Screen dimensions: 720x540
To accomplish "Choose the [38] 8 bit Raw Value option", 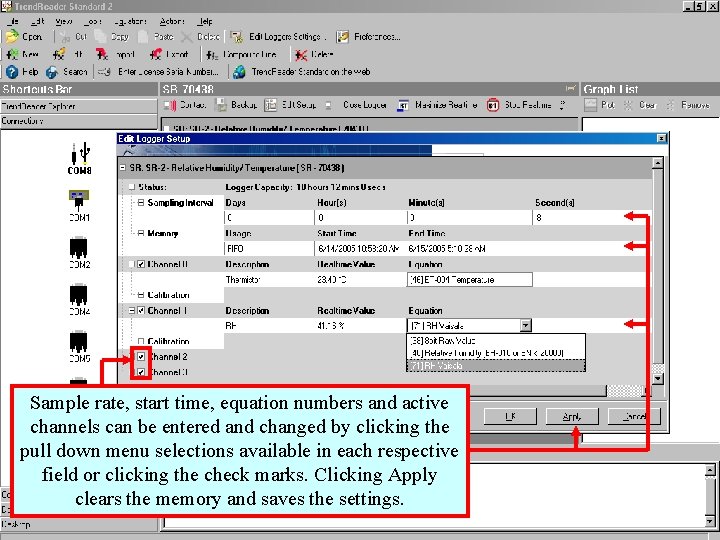I will pyautogui.click(x=496, y=341).
